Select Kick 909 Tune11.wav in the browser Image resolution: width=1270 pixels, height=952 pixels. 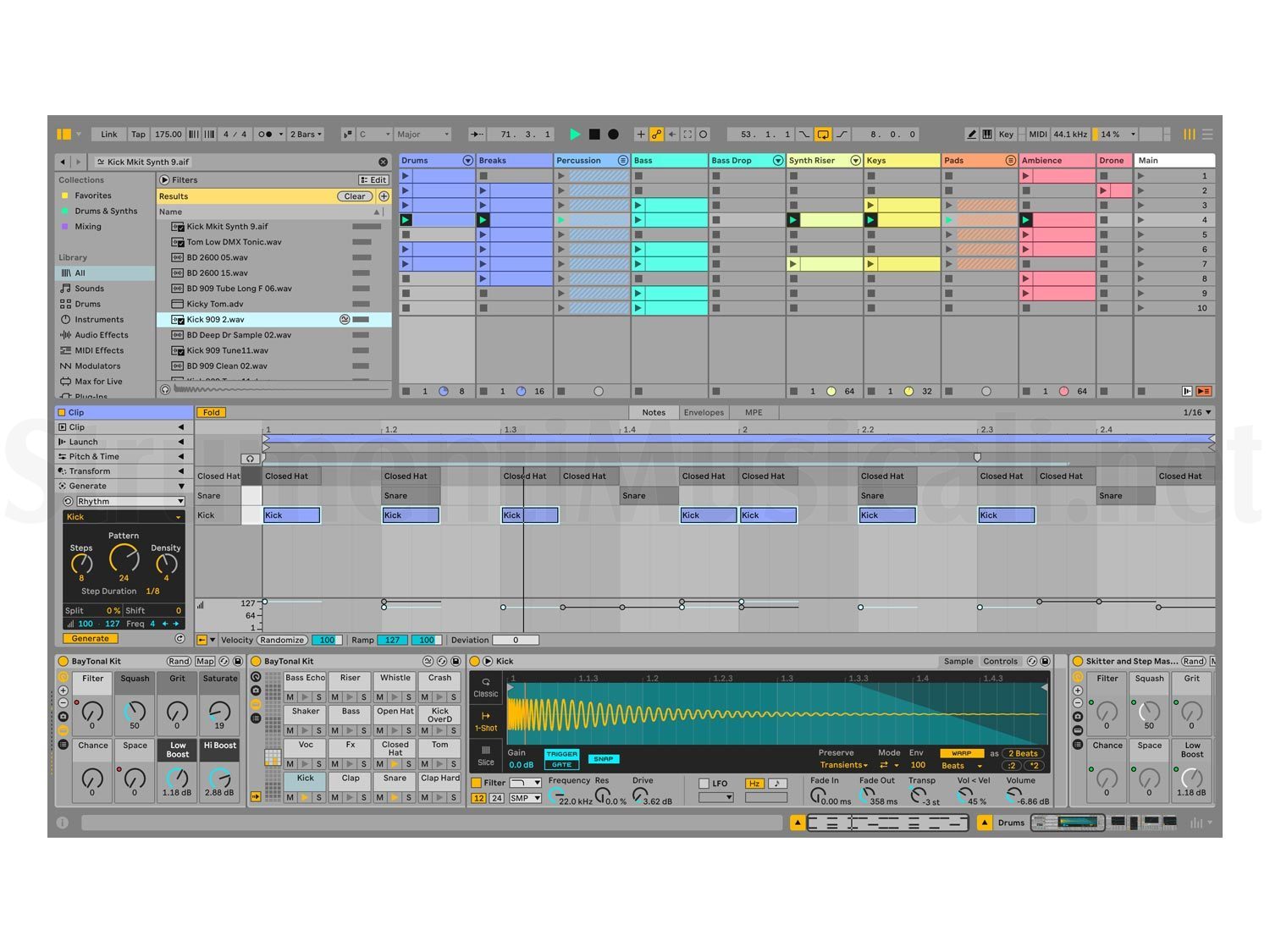(x=226, y=350)
